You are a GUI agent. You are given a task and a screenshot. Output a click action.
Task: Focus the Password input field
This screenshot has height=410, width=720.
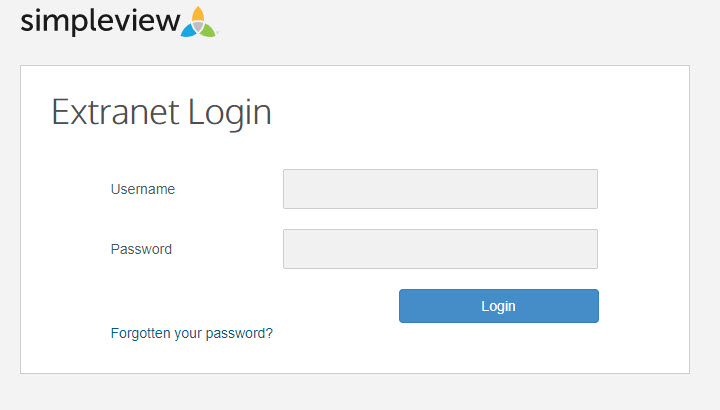pyautogui.click(x=440, y=249)
